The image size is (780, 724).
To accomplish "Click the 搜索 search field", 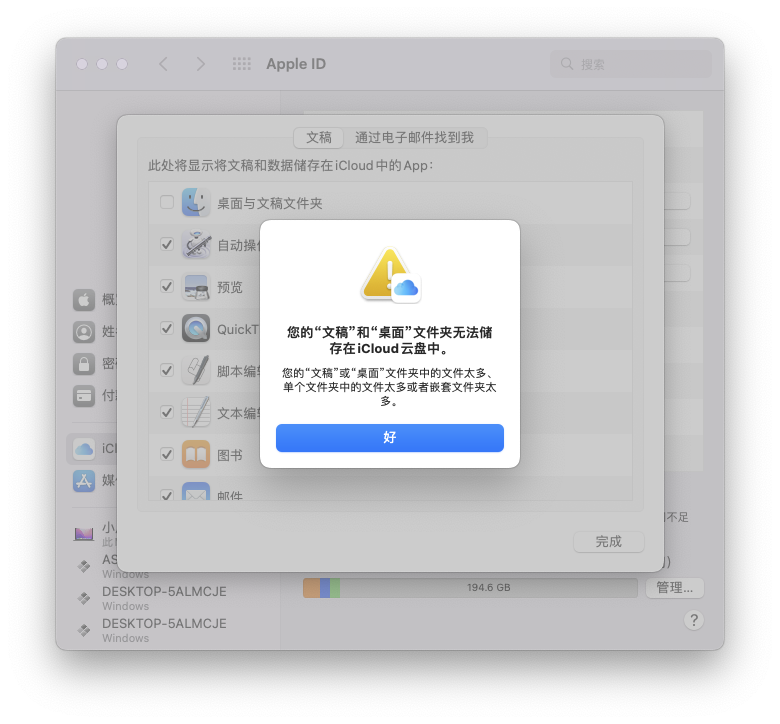I will 631,64.
